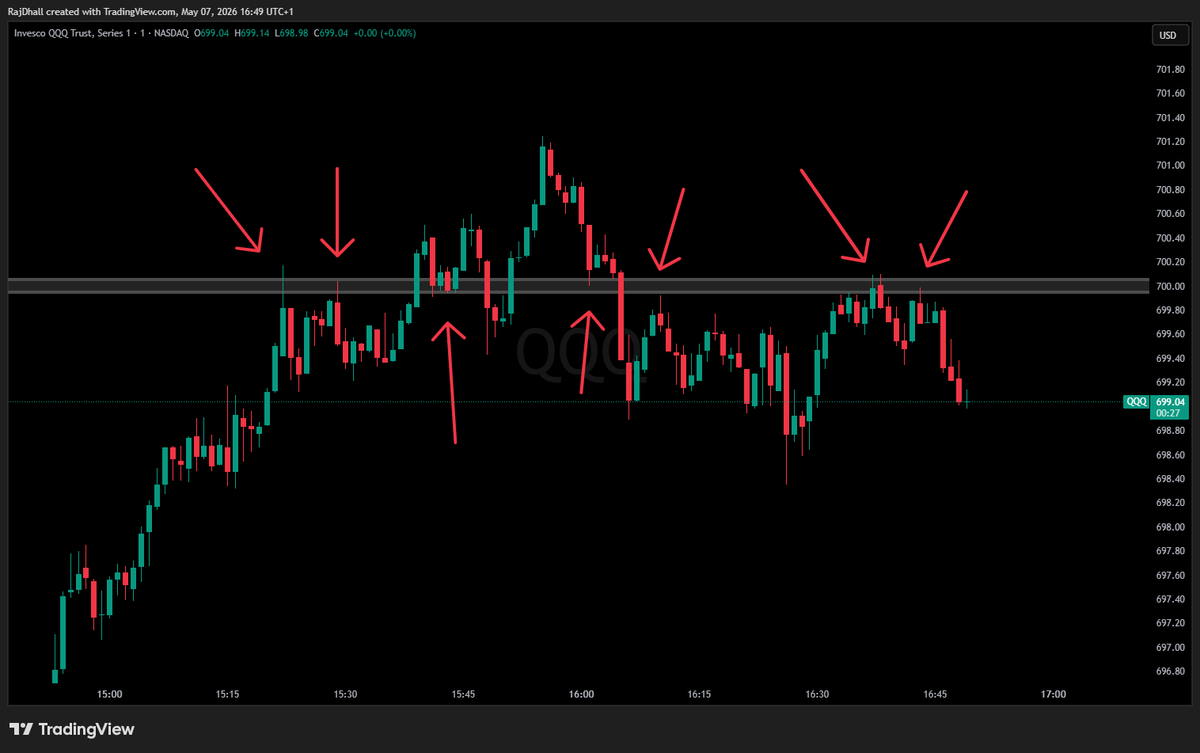Viewport: 1200px width, 753px height.
Task: Click the C699.04 close value
Action: 331,35
